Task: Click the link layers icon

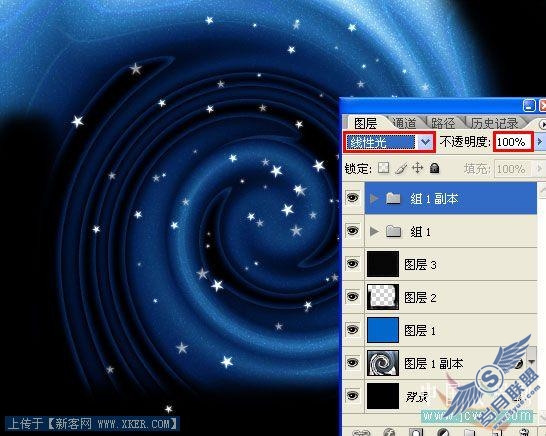Action: (362, 433)
